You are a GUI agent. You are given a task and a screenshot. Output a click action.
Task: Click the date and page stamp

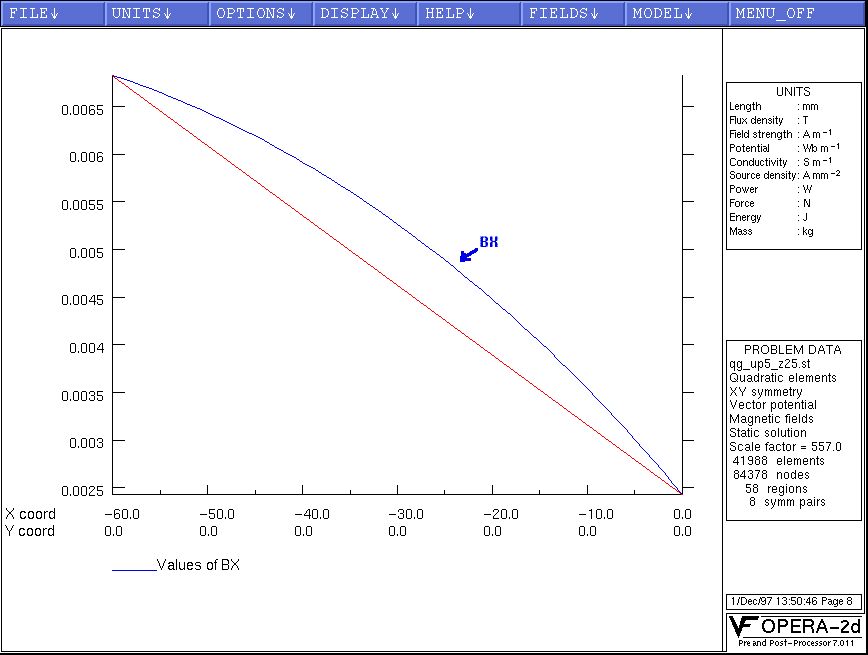click(x=792, y=601)
